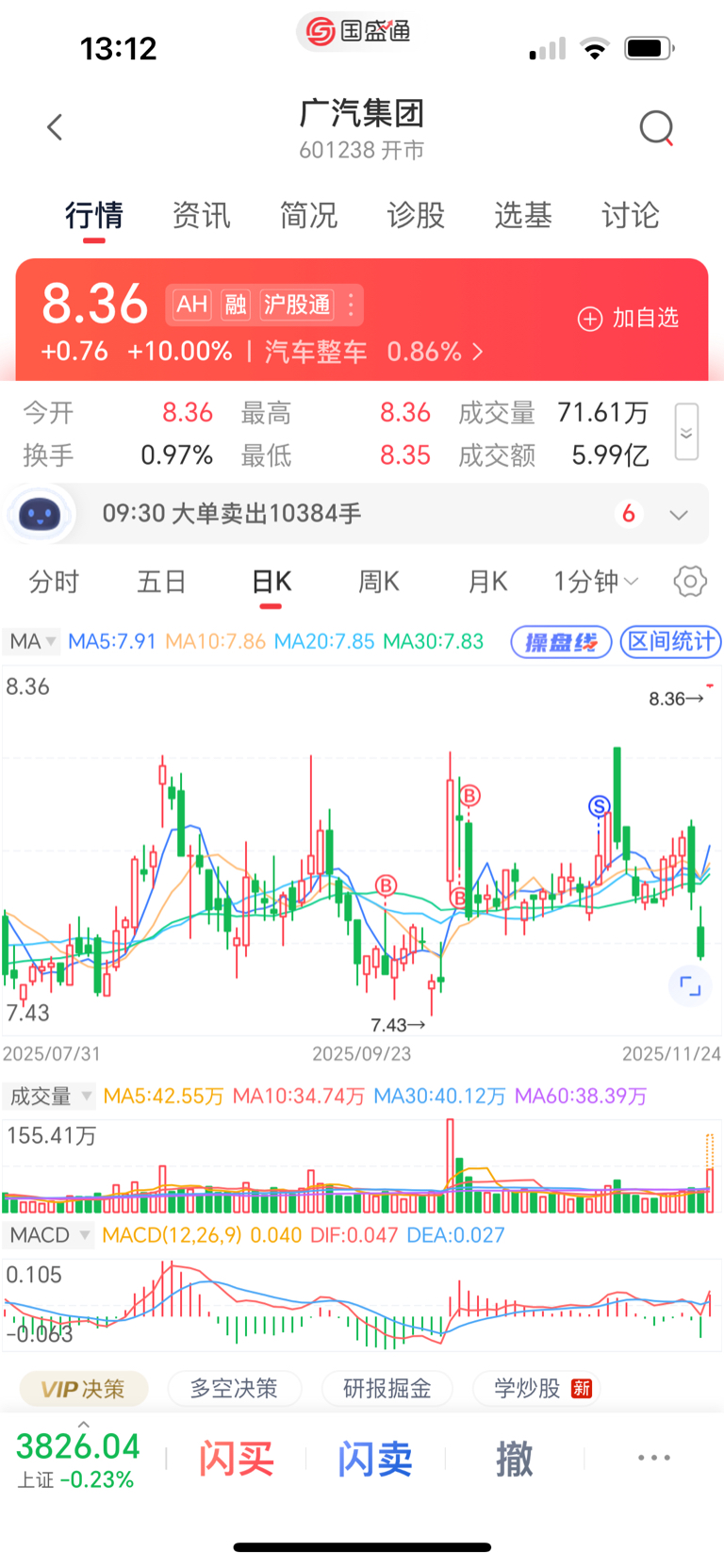Tap the 汽车整车 sector link
Image resolution: width=724 pixels, height=1568 pixels.
316,352
